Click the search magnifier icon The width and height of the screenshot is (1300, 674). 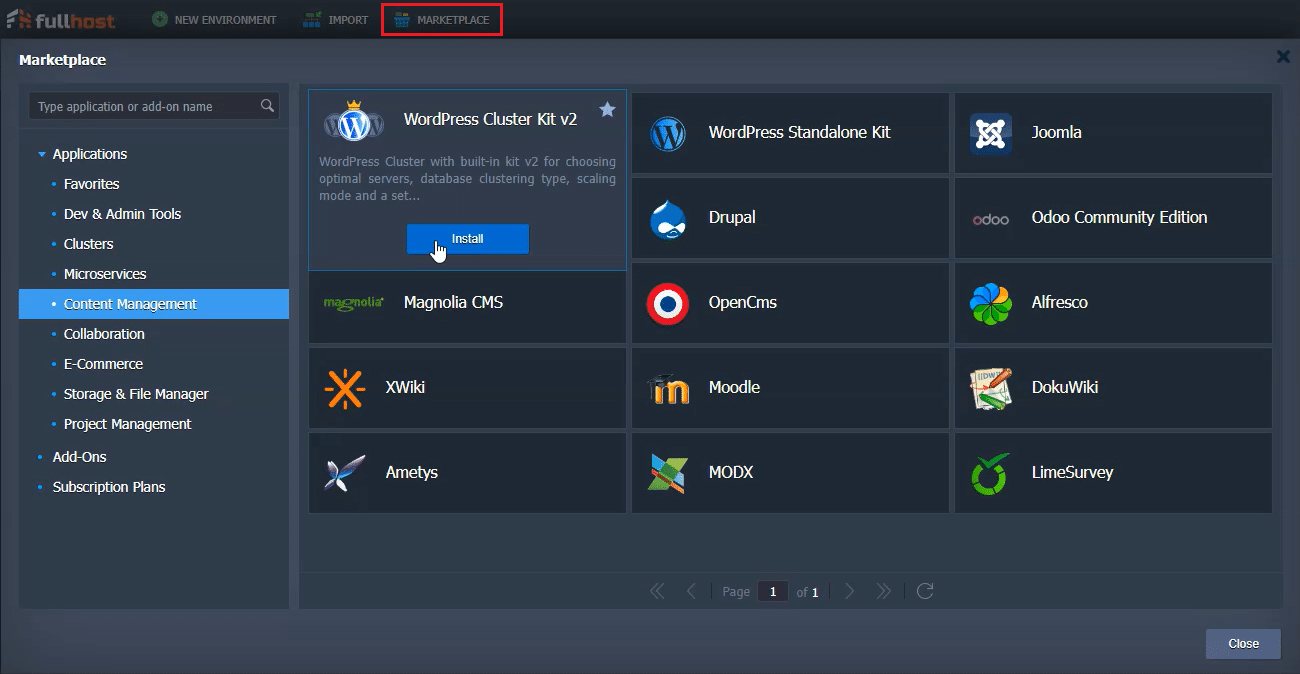point(267,106)
